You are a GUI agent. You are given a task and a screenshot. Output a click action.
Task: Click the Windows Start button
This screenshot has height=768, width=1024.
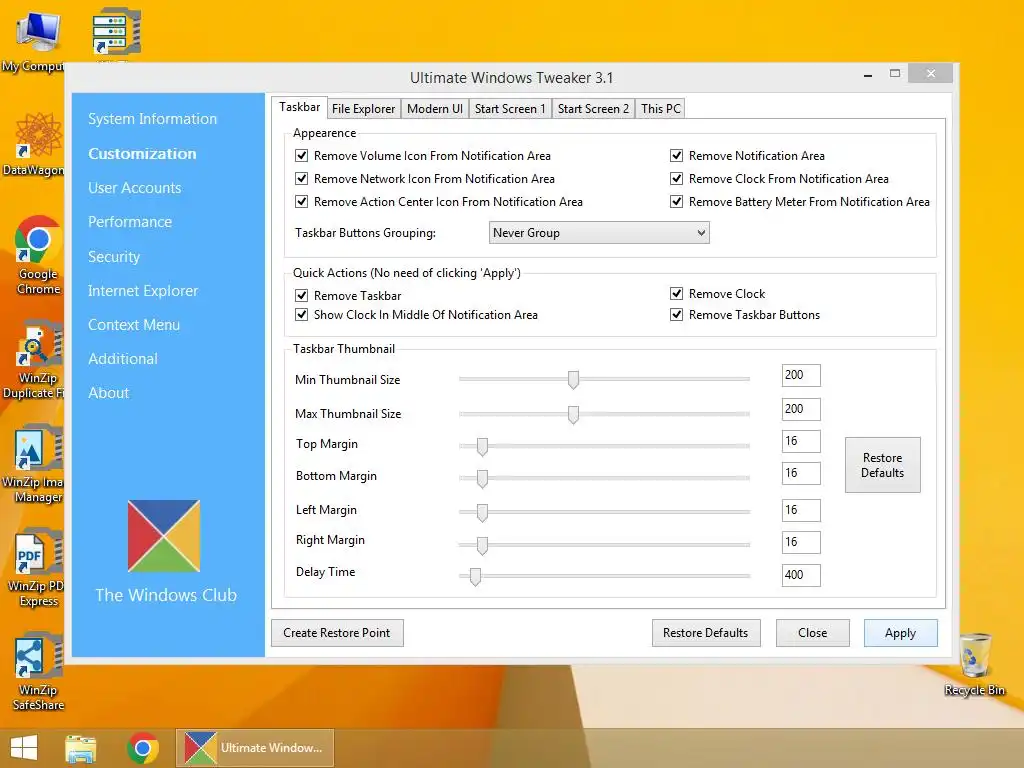pos(24,748)
